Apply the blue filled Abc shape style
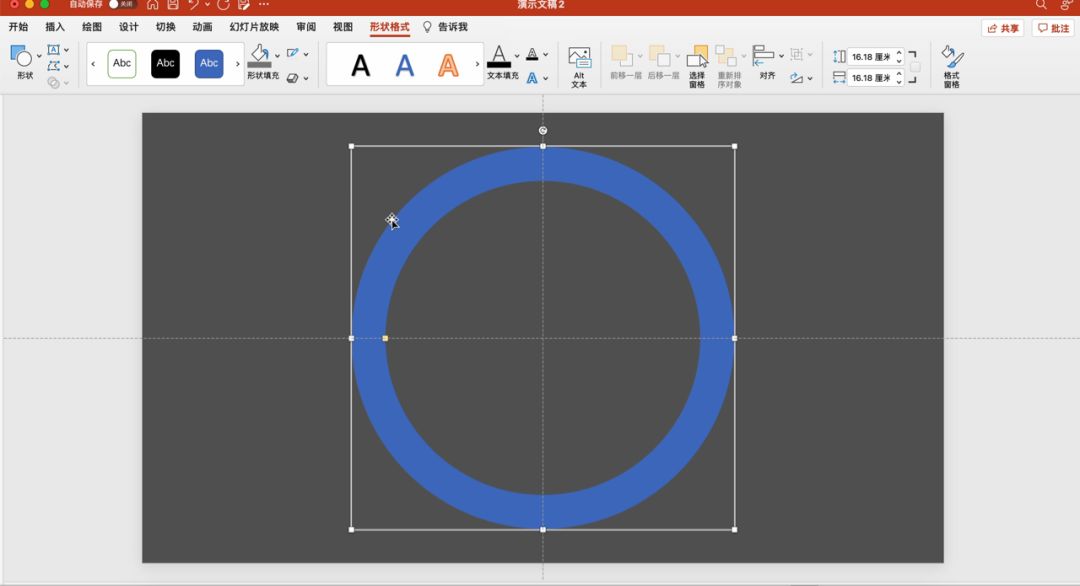 point(209,63)
